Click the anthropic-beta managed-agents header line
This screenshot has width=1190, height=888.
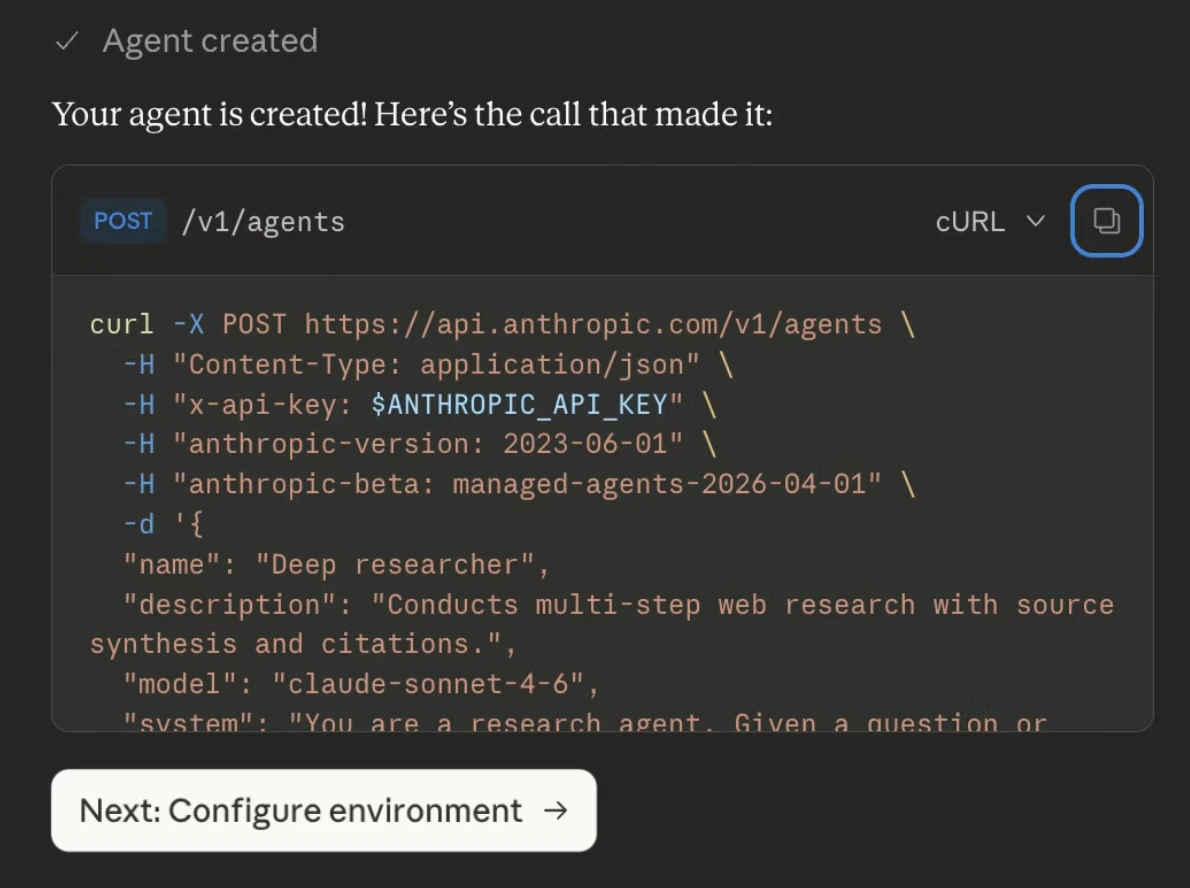pyautogui.click(x=518, y=484)
